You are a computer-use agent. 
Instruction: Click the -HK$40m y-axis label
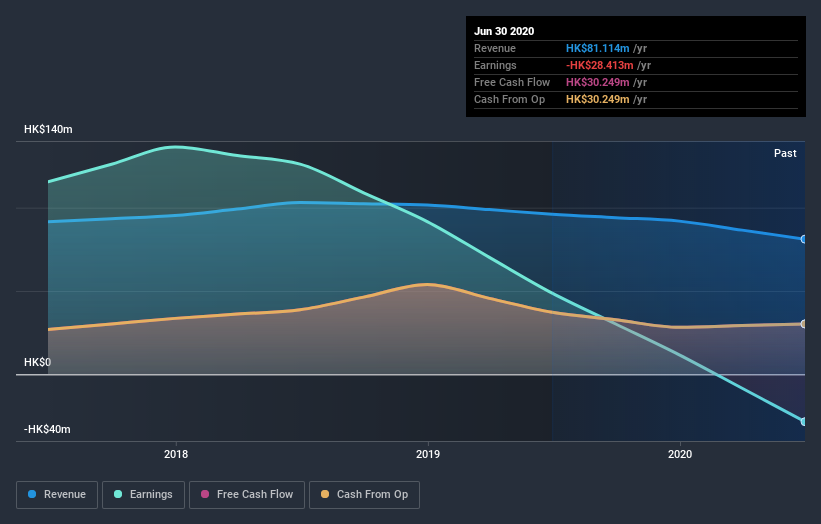click(47, 429)
